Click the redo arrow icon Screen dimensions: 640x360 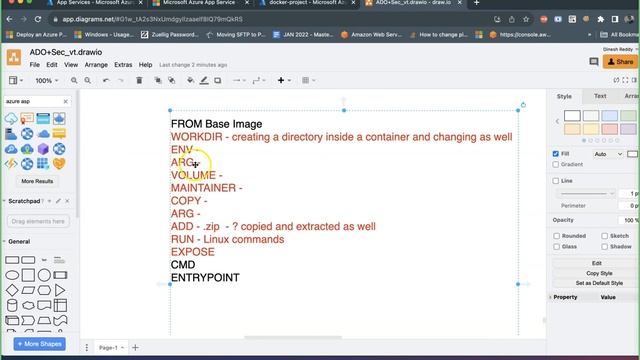(x=120, y=80)
